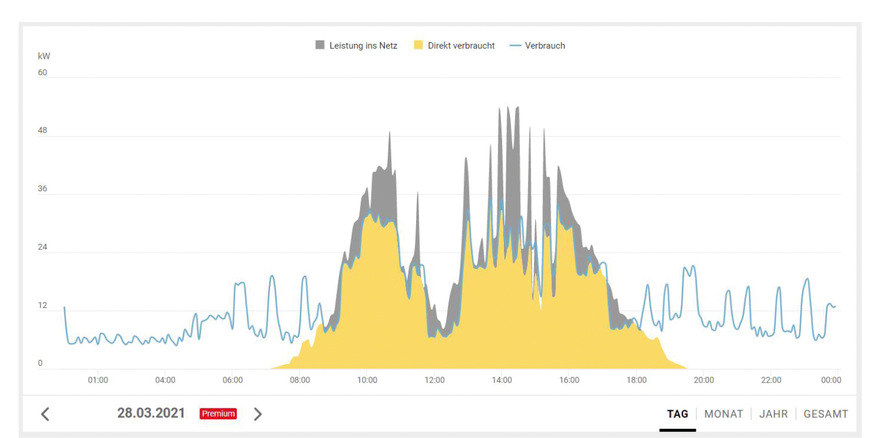Click gray square icon for Leistung ins Netz

[320, 45]
